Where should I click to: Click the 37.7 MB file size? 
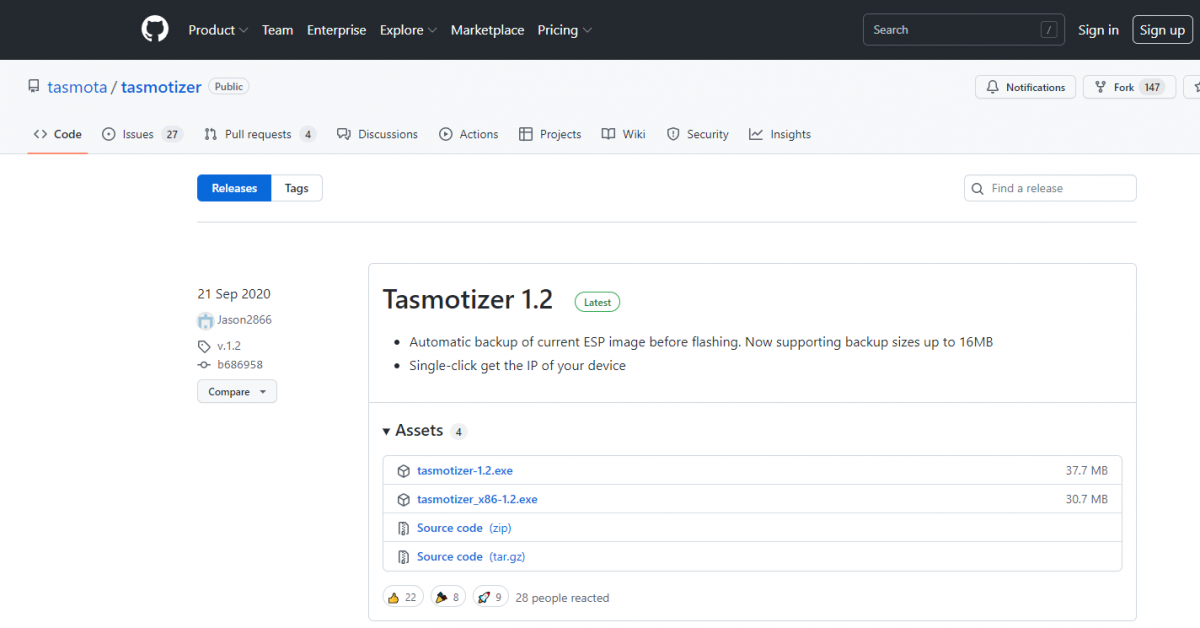pos(1086,471)
